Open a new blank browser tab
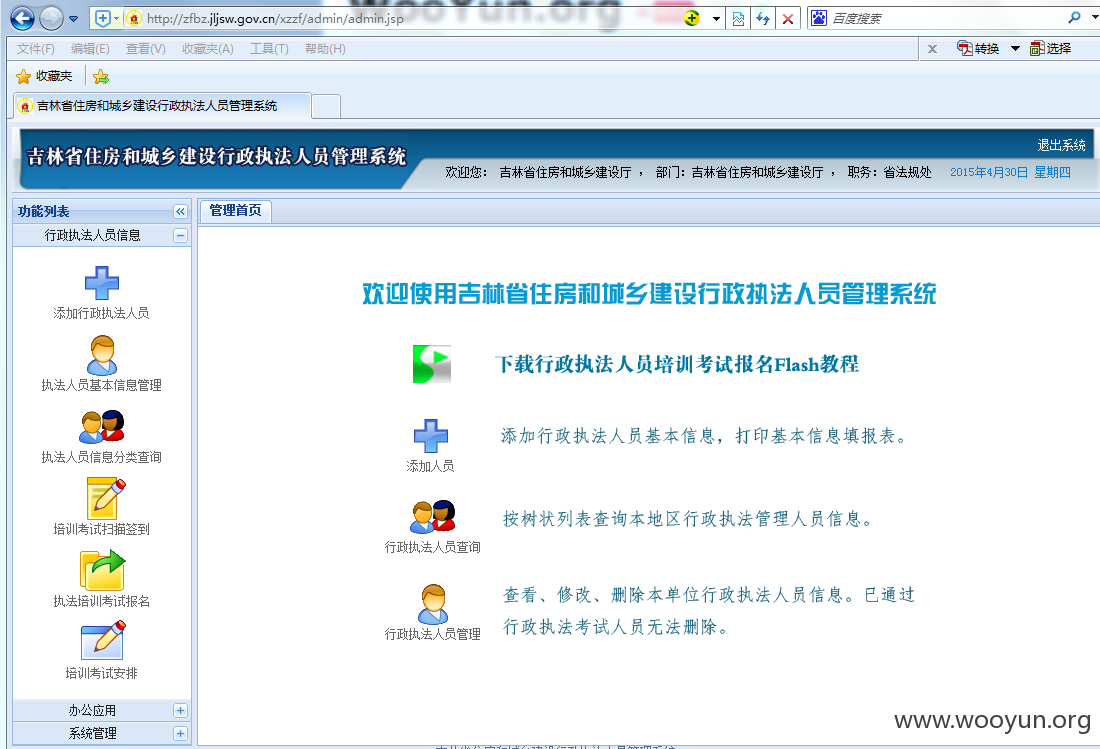The height and width of the screenshot is (749, 1100). (x=326, y=106)
